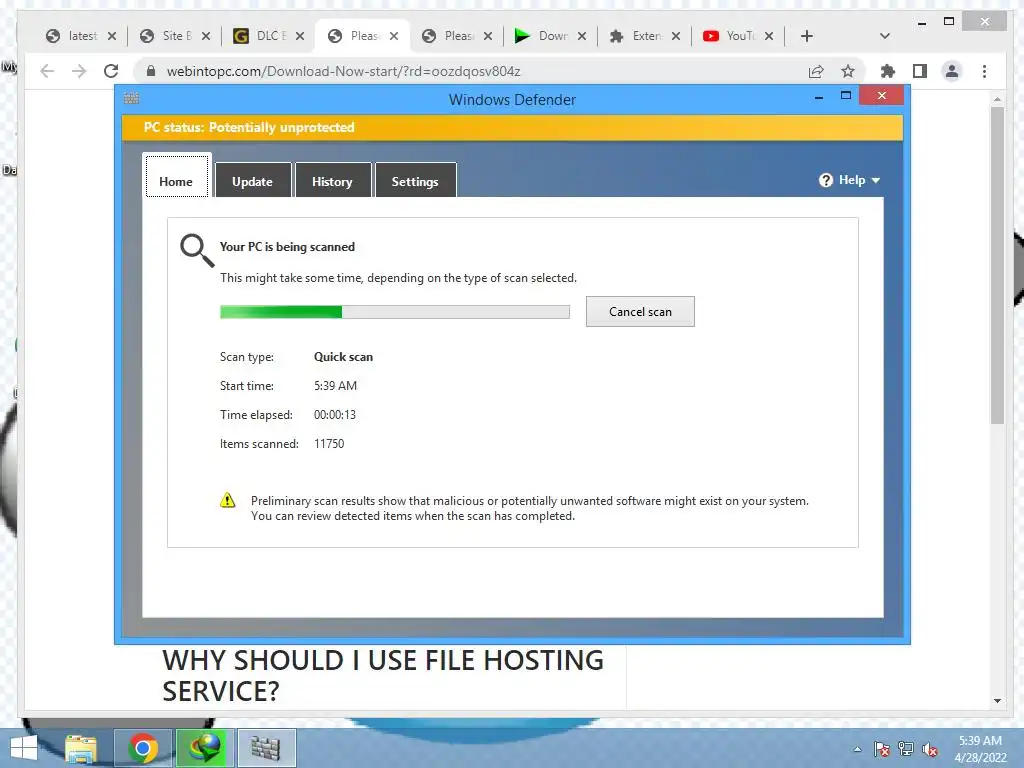Close the 'Down' tab
1024x768 pixels.
click(x=582, y=36)
